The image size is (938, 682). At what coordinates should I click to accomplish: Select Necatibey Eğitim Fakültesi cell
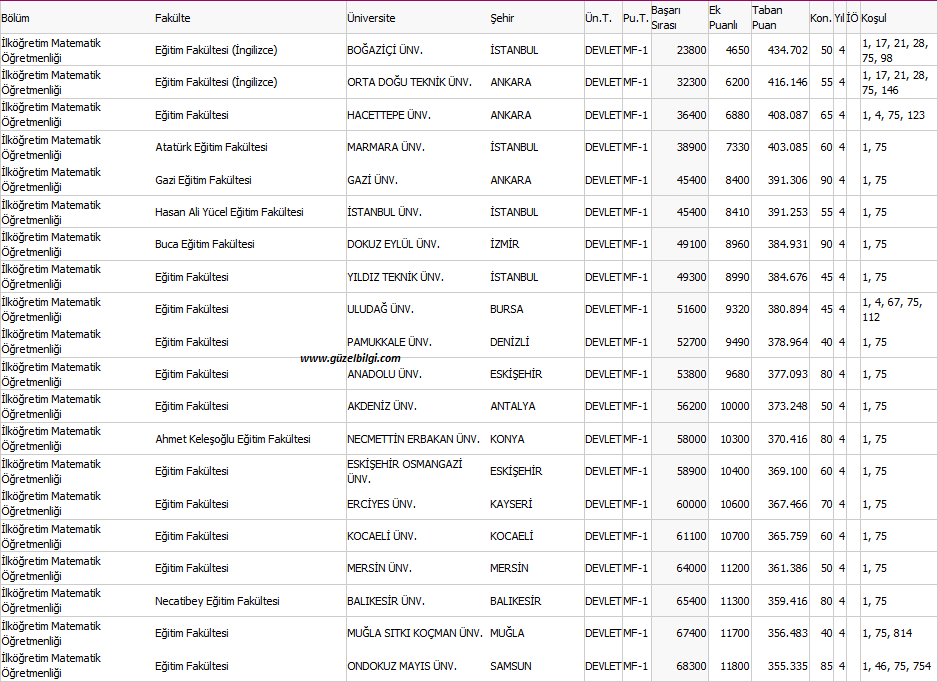[x=217, y=601]
